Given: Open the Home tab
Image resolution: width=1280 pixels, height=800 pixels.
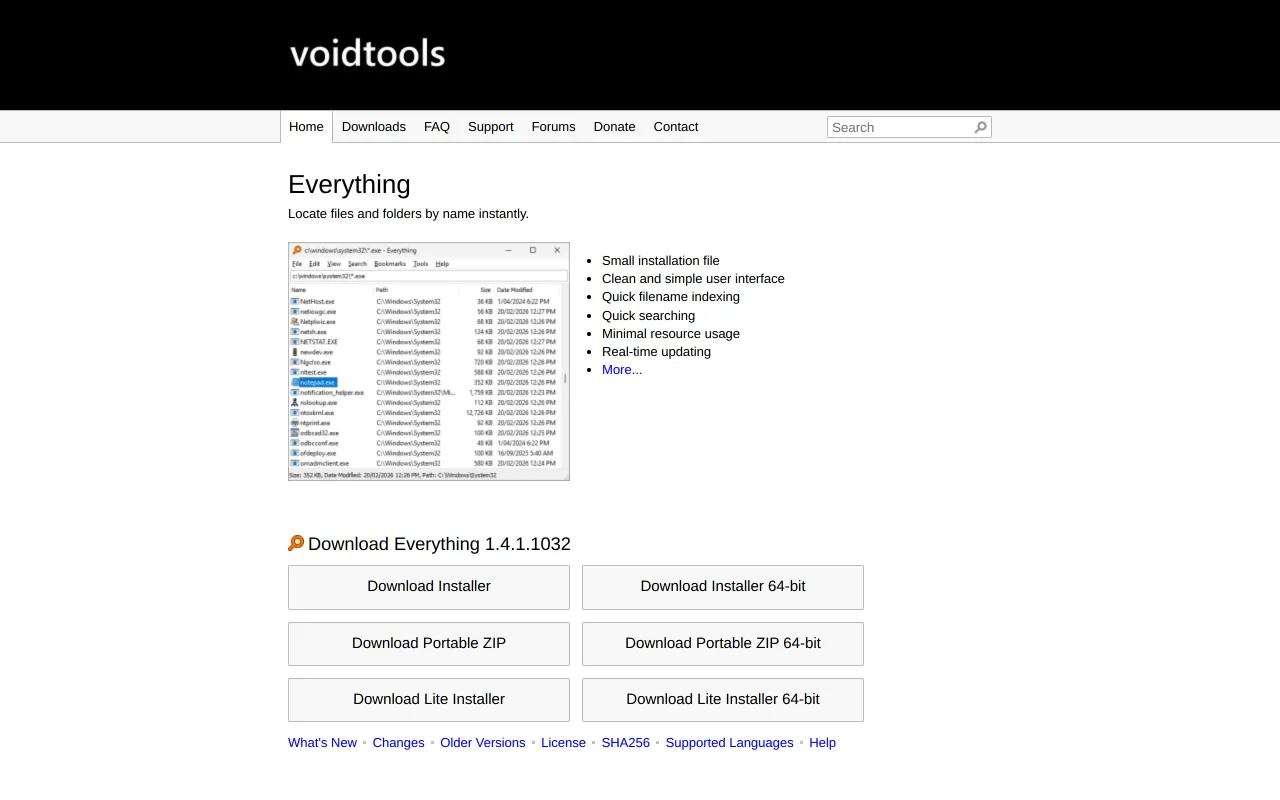Looking at the screenshot, I should (x=306, y=127).
